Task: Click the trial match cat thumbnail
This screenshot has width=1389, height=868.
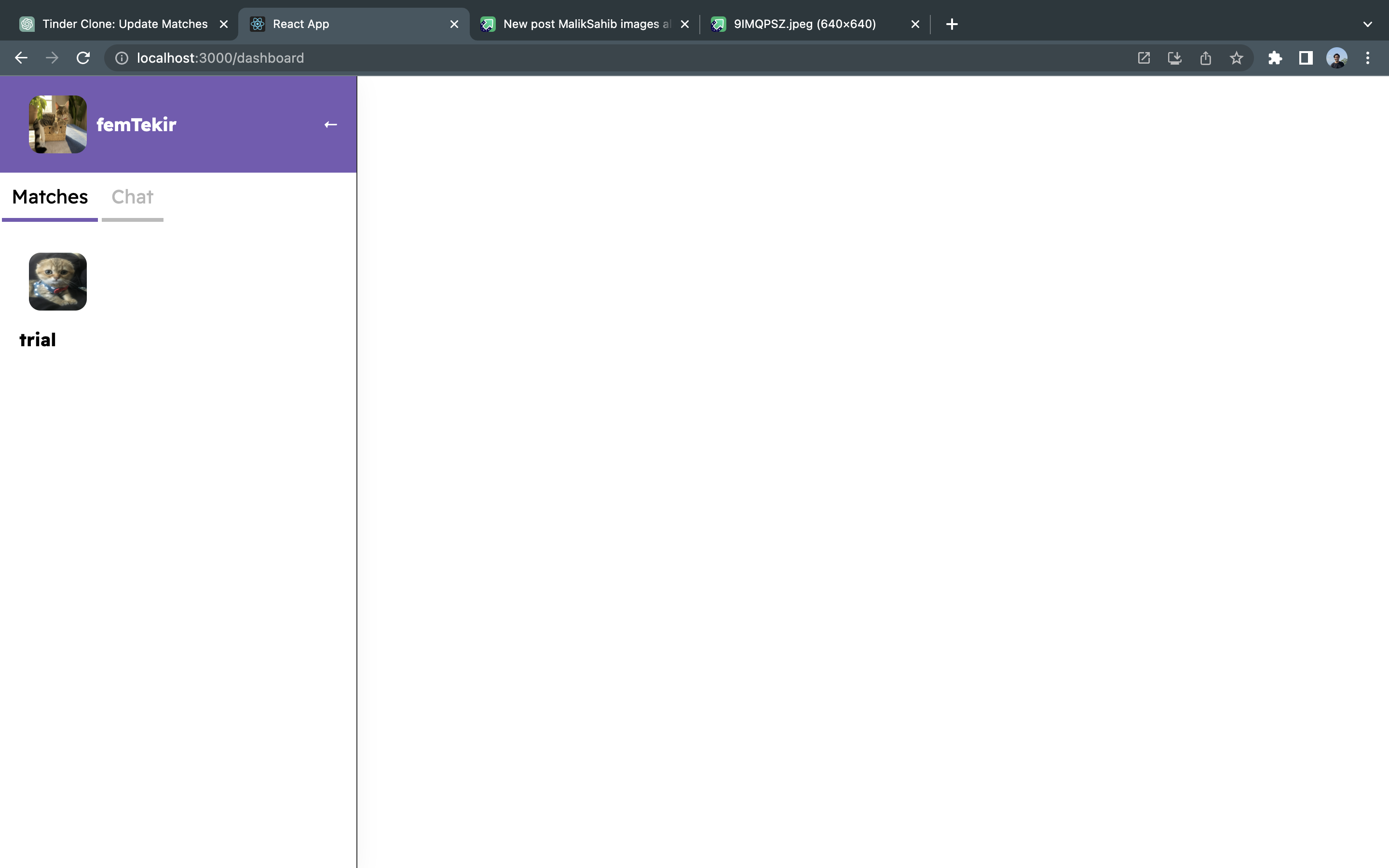Action: (x=58, y=281)
